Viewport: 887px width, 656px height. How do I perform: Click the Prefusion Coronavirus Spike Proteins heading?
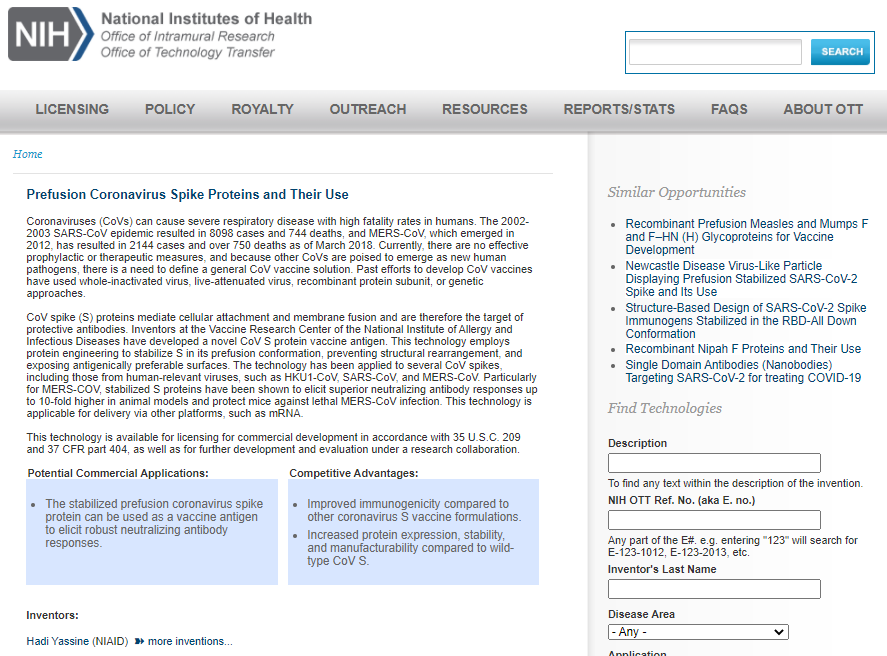tap(187, 195)
